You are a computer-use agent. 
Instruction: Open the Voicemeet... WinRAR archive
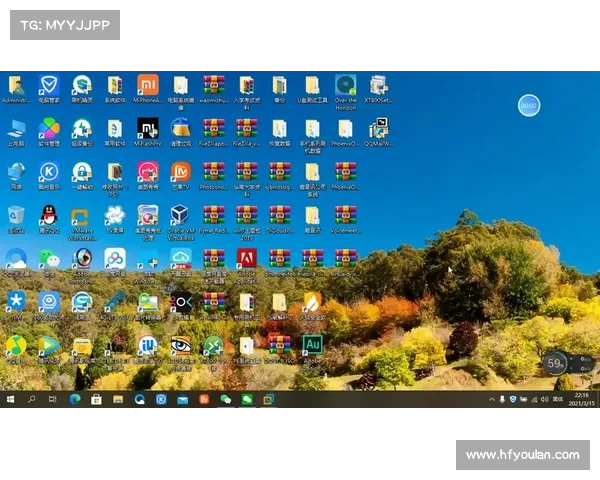coord(346,216)
